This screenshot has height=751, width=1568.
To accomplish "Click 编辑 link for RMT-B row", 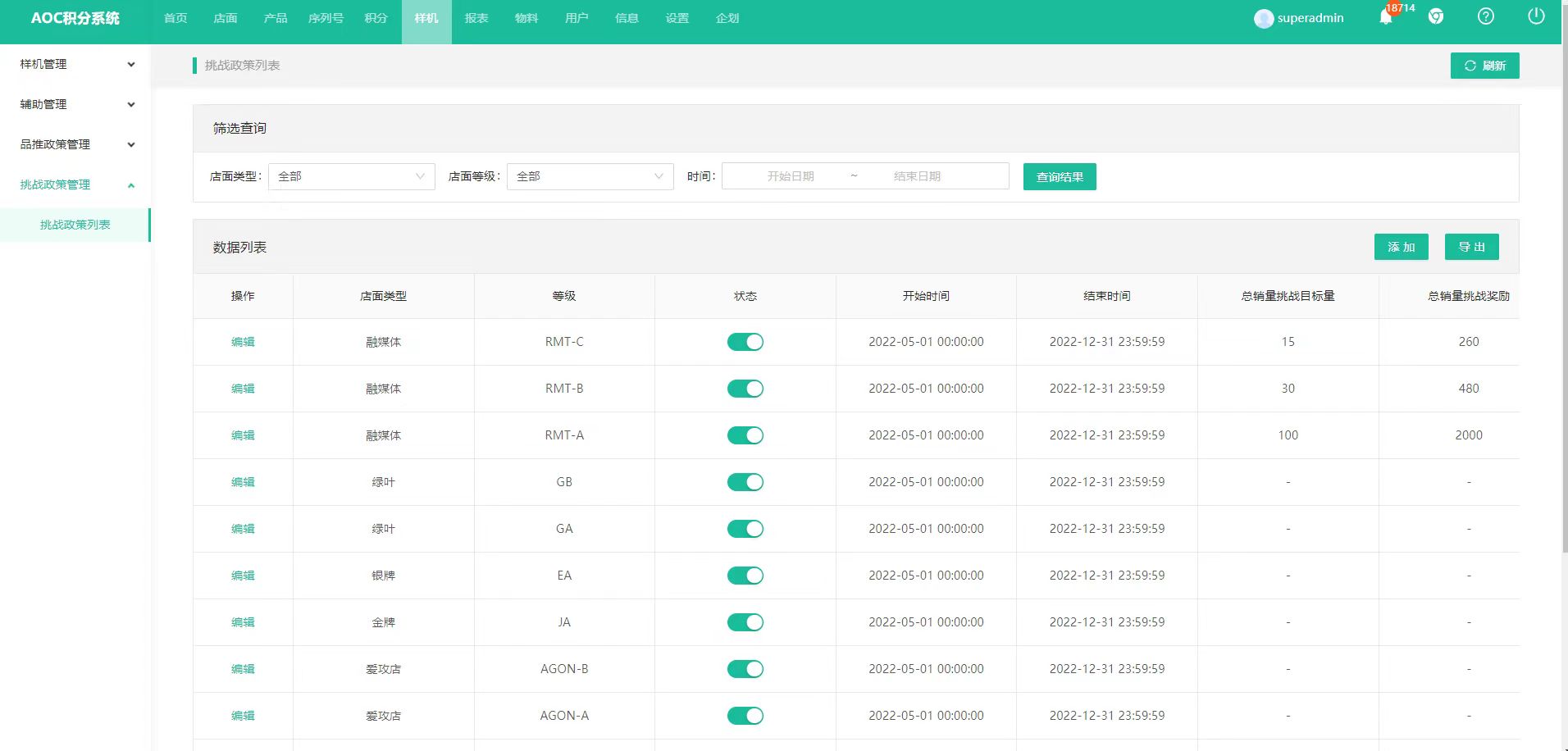I will pos(243,389).
